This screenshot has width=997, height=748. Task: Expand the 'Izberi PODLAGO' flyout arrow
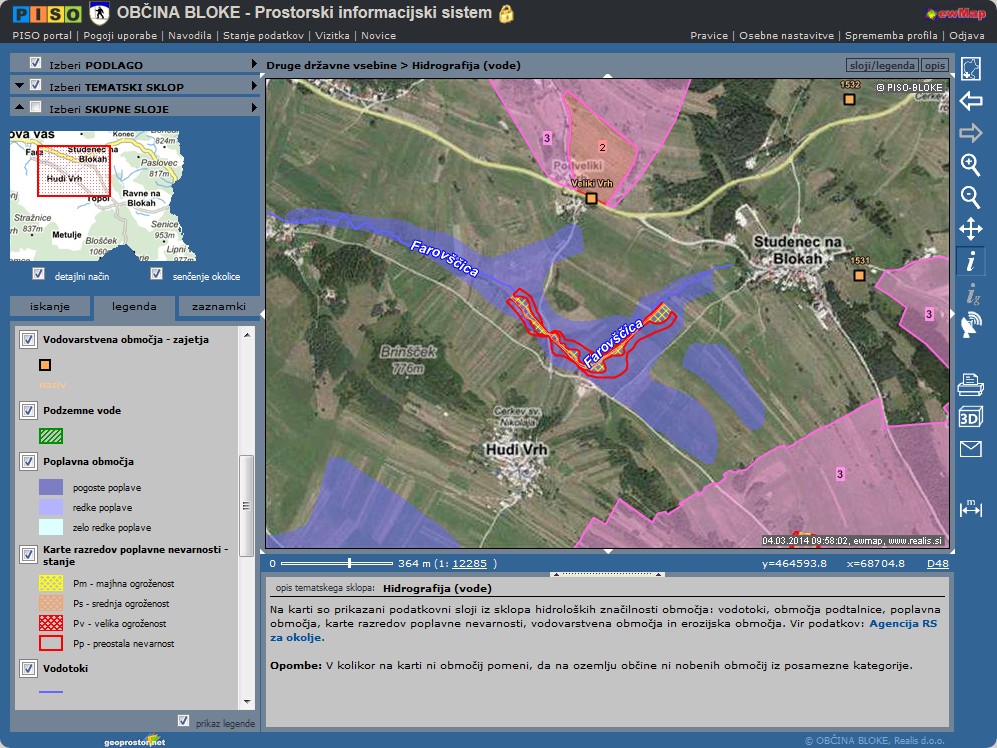pyautogui.click(x=255, y=64)
